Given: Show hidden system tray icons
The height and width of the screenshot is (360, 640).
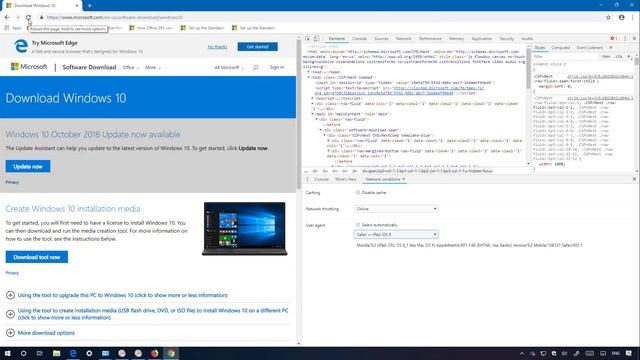Looking at the screenshot, I should click(522, 353).
